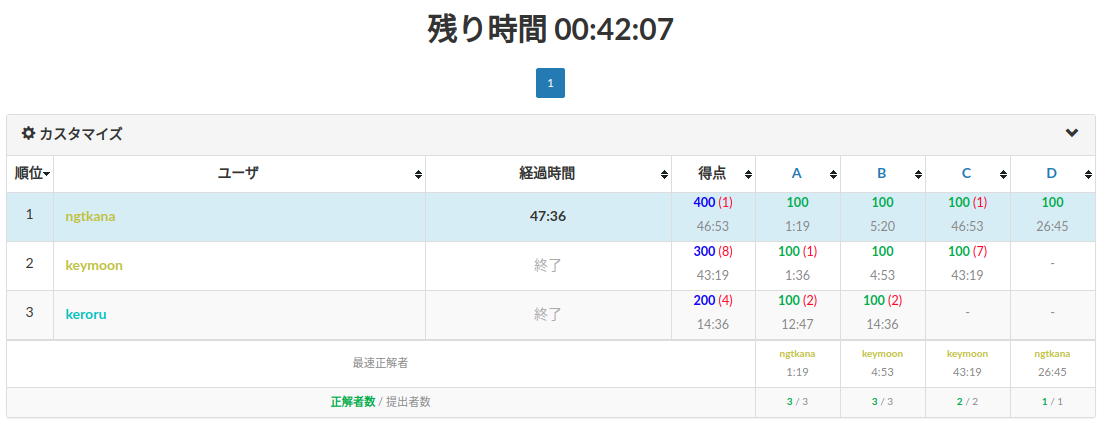Image resolution: width=1098 pixels, height=423 pixels.
Task: Click the 最速正解者 row label
Action: point(380,363)
